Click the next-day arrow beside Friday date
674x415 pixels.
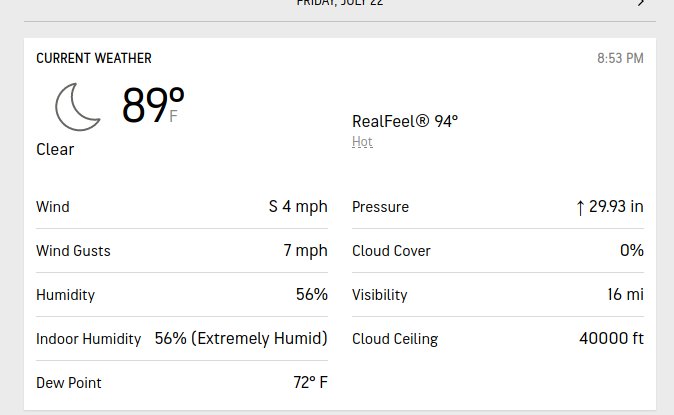point(641,3)
